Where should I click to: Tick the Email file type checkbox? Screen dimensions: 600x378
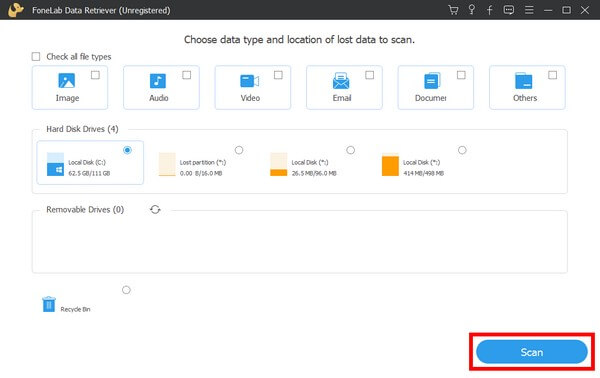[370, 75]
